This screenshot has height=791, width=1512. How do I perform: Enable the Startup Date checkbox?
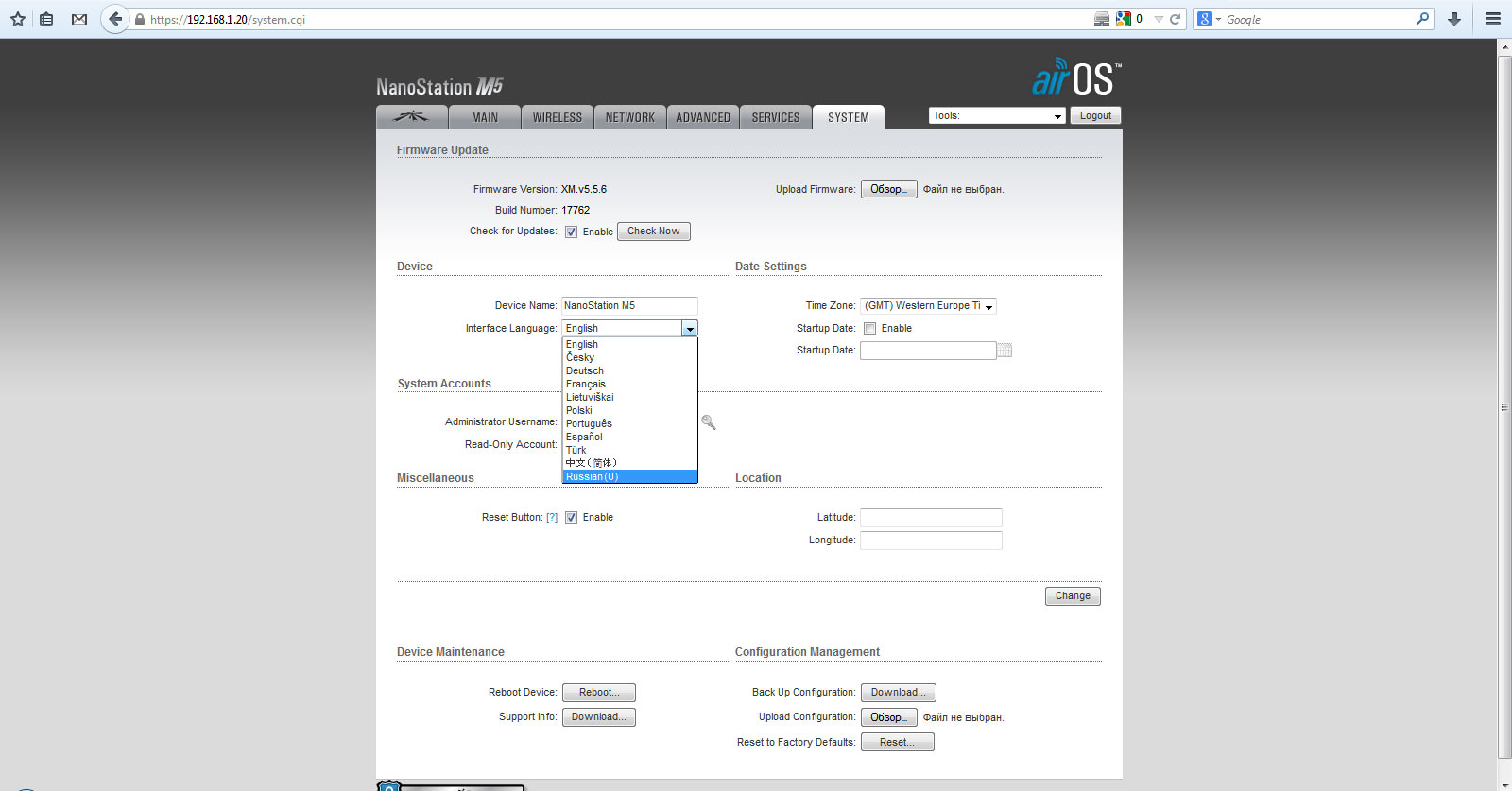click(x=870, y=329)
